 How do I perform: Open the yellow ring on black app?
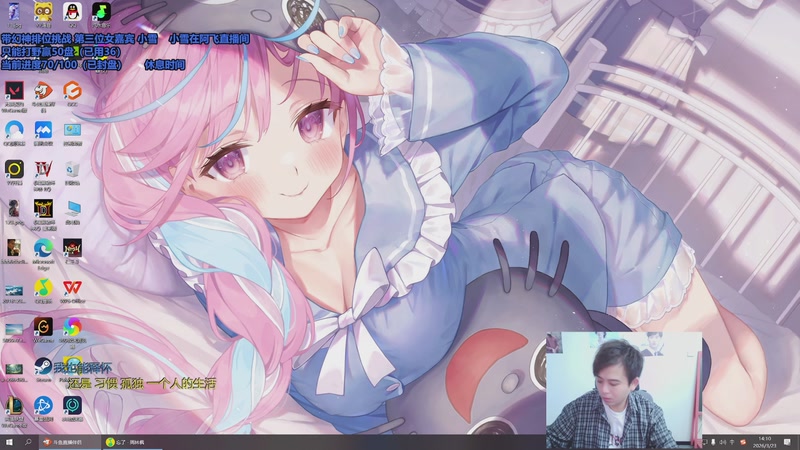click(14, 171)
